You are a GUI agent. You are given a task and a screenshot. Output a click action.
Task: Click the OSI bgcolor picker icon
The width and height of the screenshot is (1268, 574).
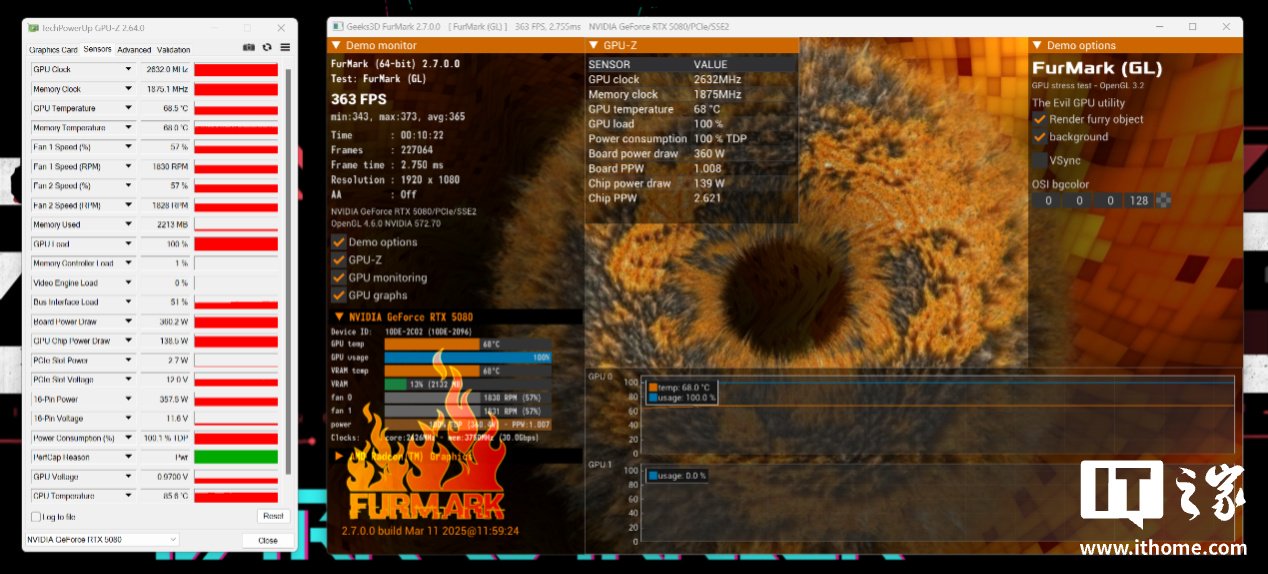pyautogui.click(x=1164, y=201)
